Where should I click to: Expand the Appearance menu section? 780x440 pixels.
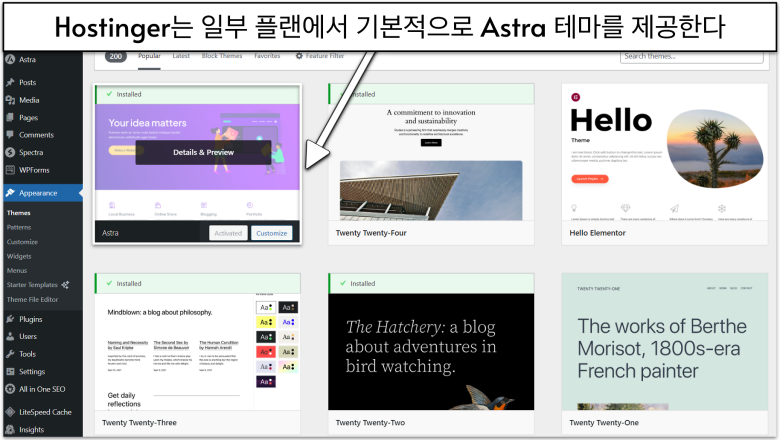pos(38,193)
